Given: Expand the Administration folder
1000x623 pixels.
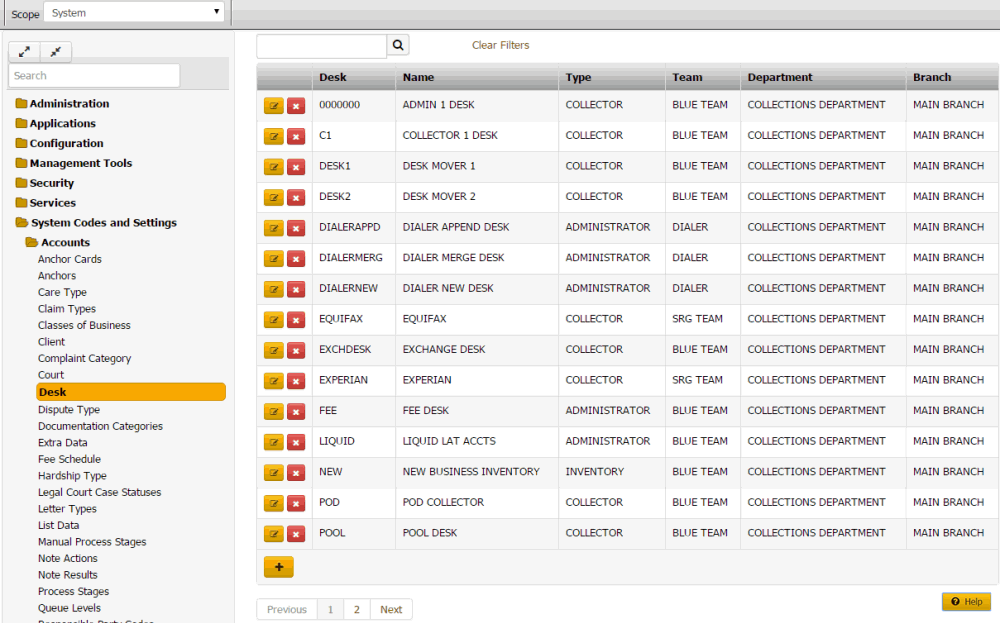Looking at the screenshot, I should tap(69, 104).
